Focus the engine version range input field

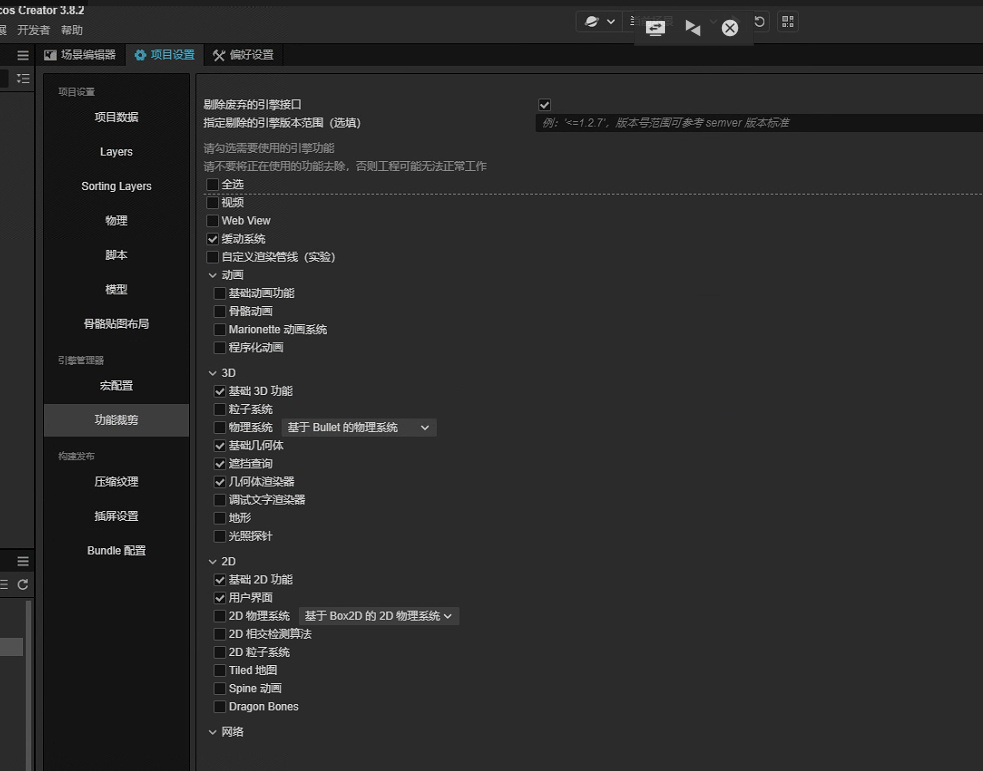[x=759, y=123]
